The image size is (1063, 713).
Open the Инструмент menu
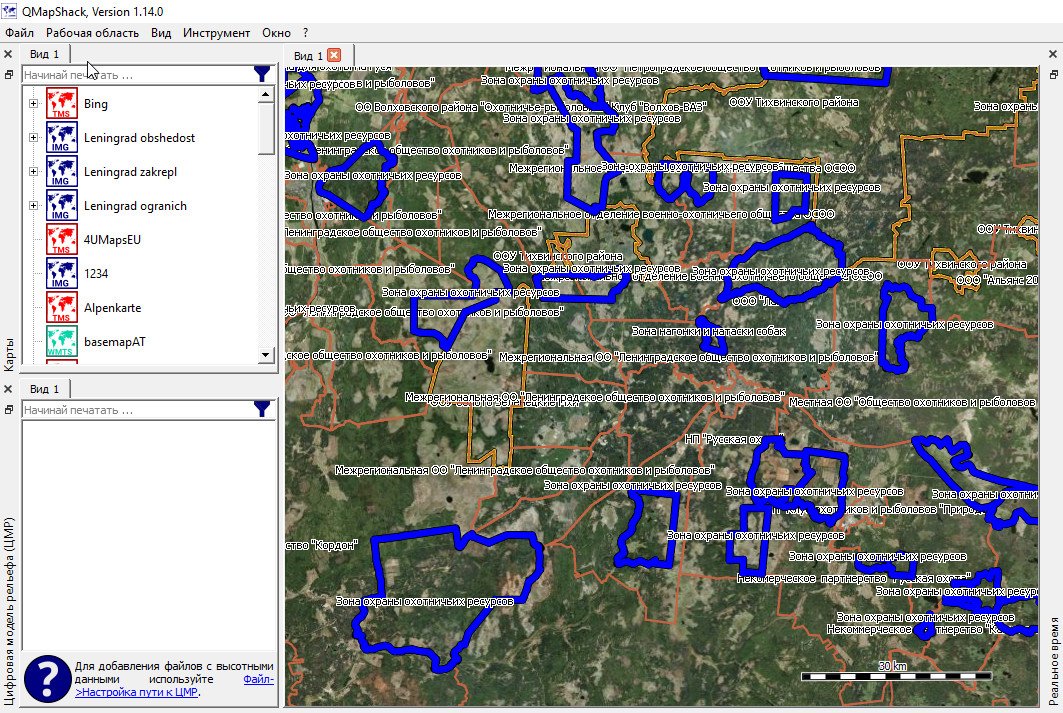click(216, 33)
